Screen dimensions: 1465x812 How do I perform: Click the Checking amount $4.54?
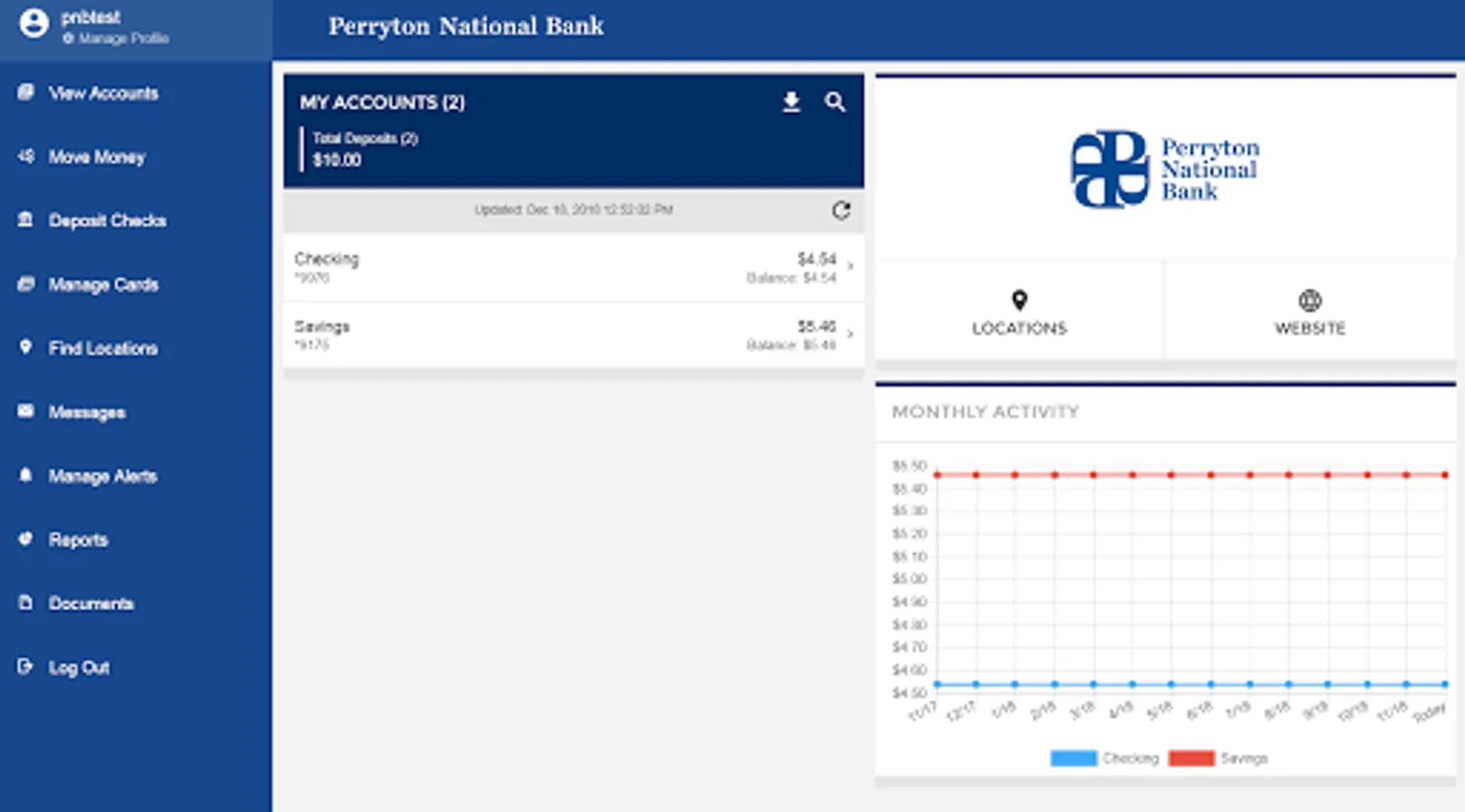816,259
